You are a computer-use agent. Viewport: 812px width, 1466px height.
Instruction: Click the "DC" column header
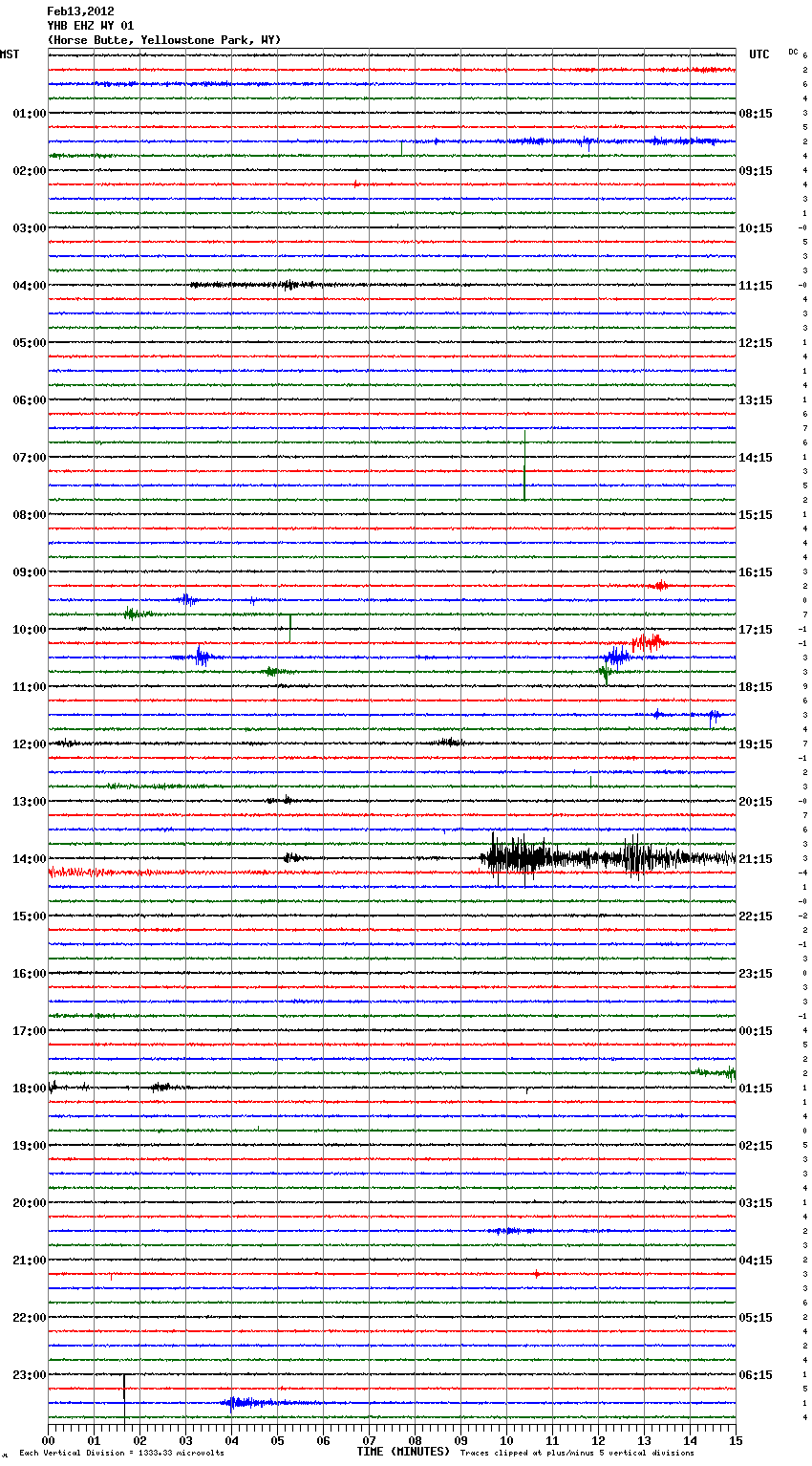(793, 52)
